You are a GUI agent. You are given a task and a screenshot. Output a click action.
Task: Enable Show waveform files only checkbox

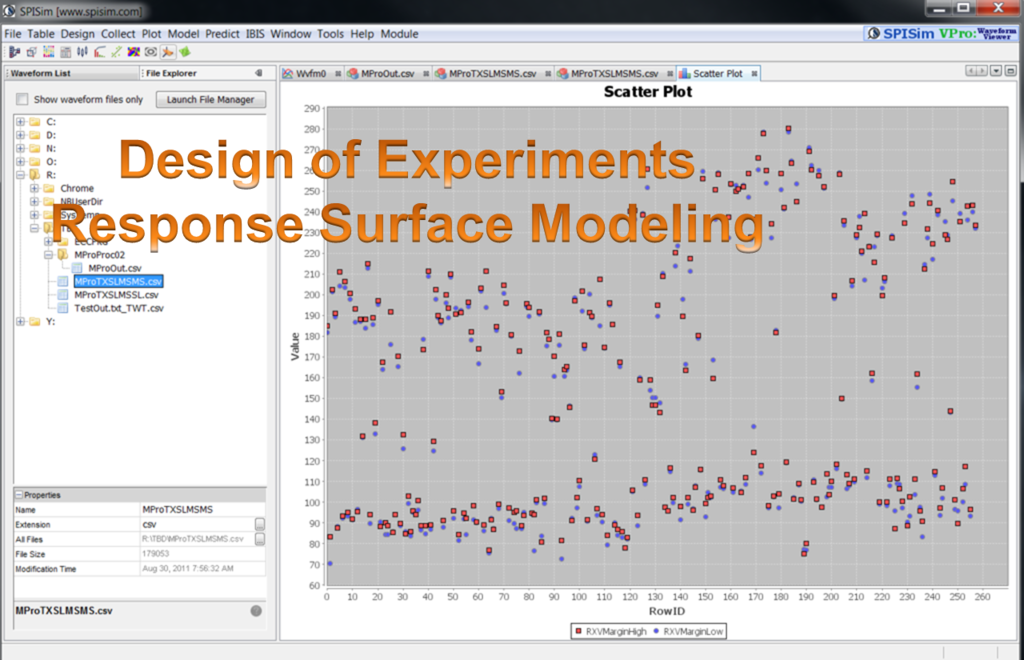coord(22,100)
